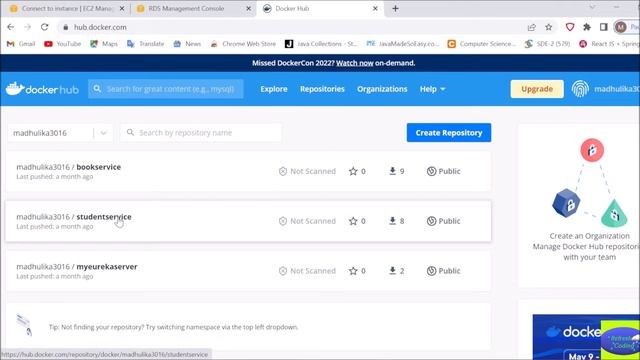Toggle the browser side panel icon
This screenshot has height=360, width=640.
604,27
